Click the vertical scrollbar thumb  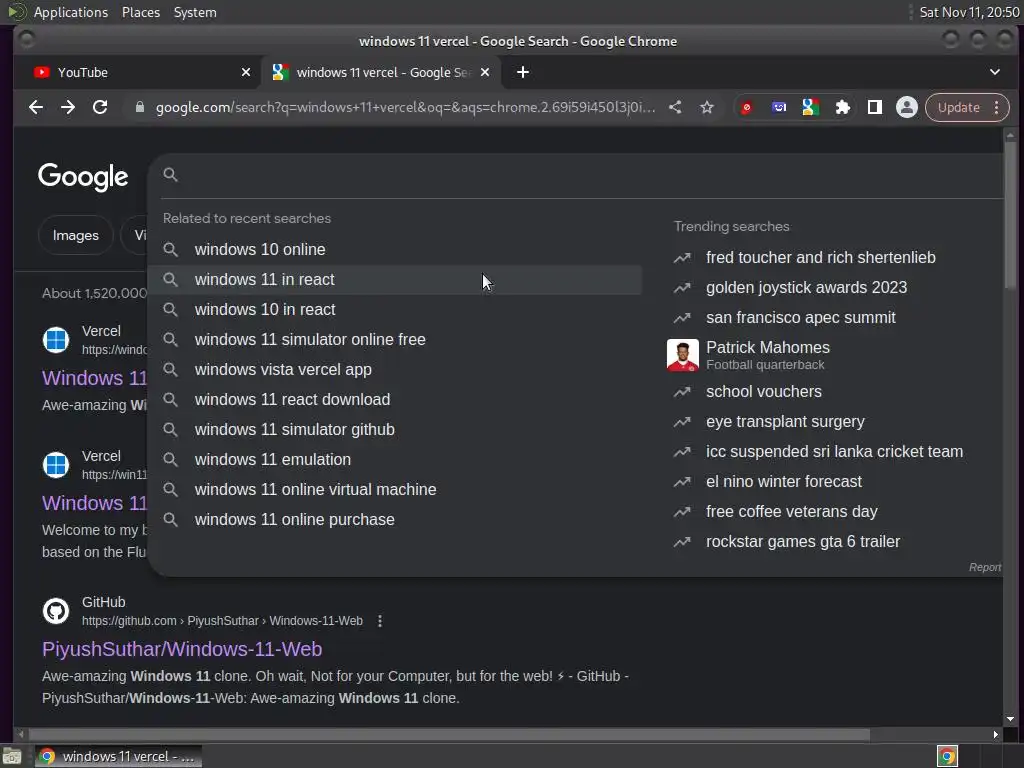(1010, 216)
